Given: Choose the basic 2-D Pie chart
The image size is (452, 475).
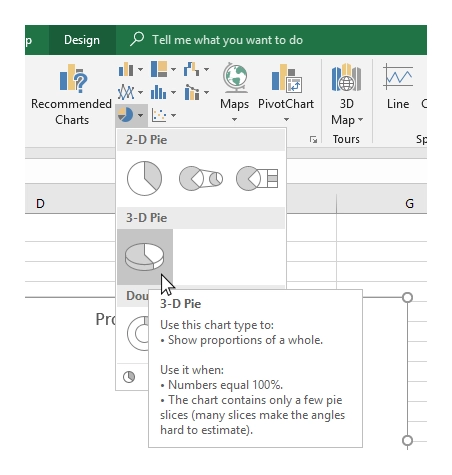Looking at the screenshot, I should 144,178.
